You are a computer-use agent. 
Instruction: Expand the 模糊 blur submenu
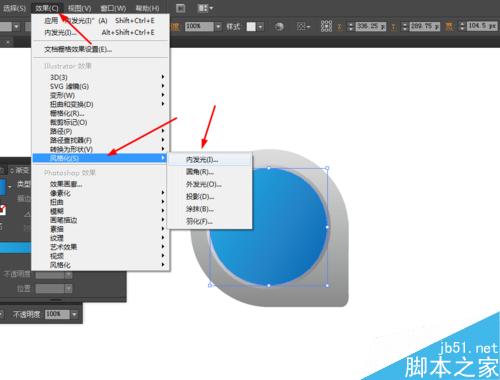click(x=100, y=211)
